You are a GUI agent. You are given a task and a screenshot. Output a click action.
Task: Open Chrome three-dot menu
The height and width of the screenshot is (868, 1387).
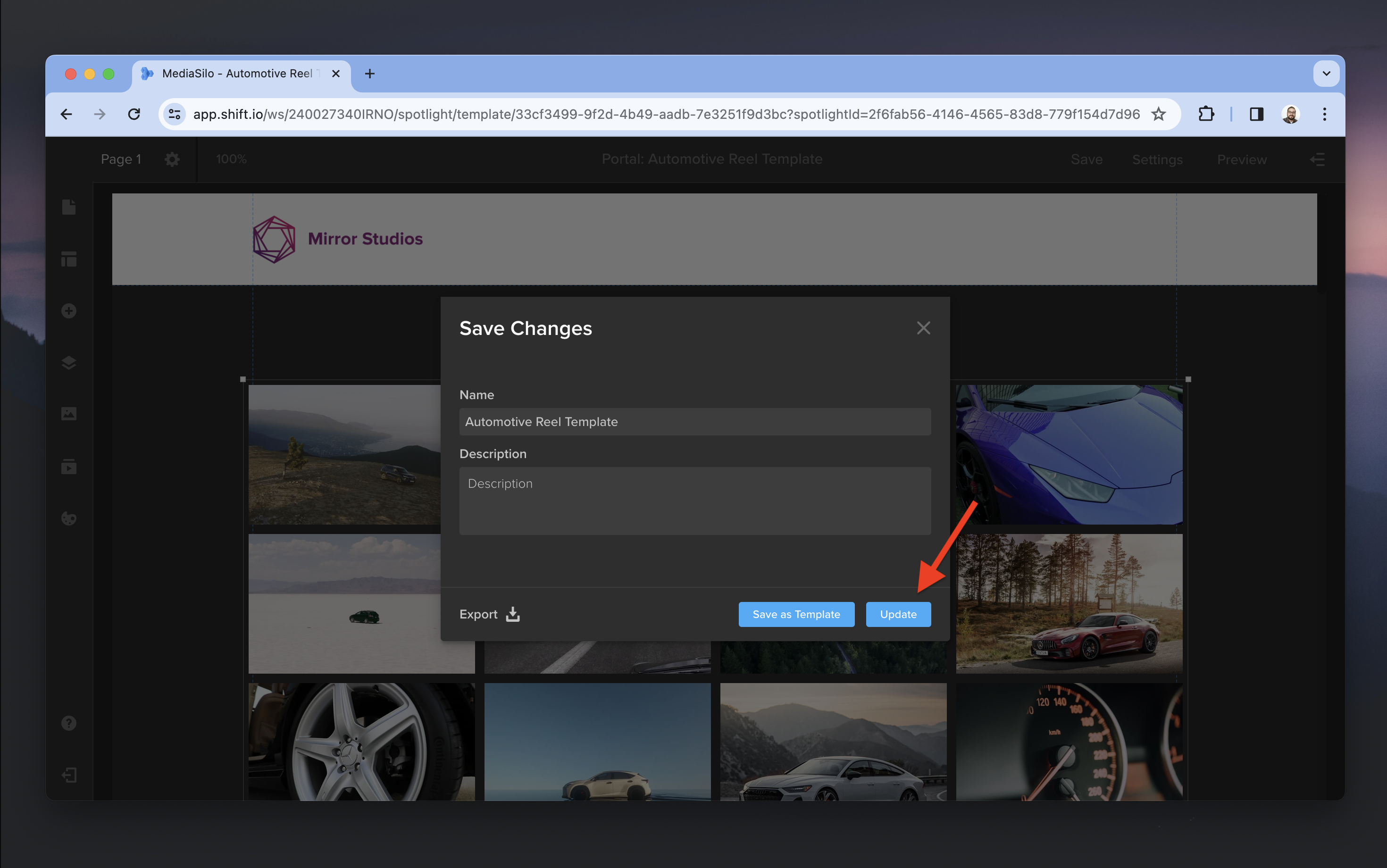[1324, 114]
